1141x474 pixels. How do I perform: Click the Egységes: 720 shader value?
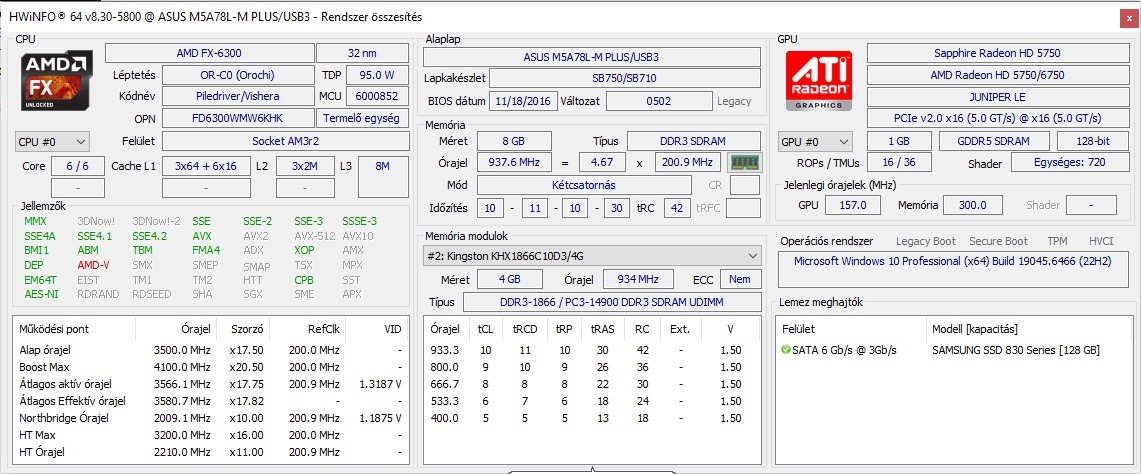coord(1070,163)
